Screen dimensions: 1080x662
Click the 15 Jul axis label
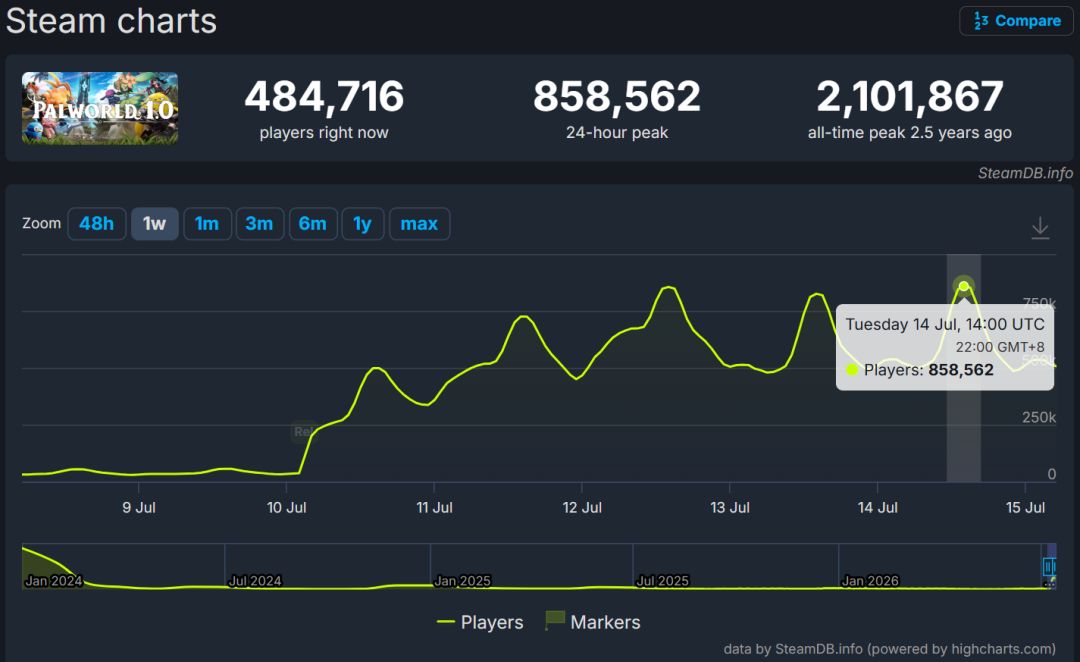point(1025,508)
